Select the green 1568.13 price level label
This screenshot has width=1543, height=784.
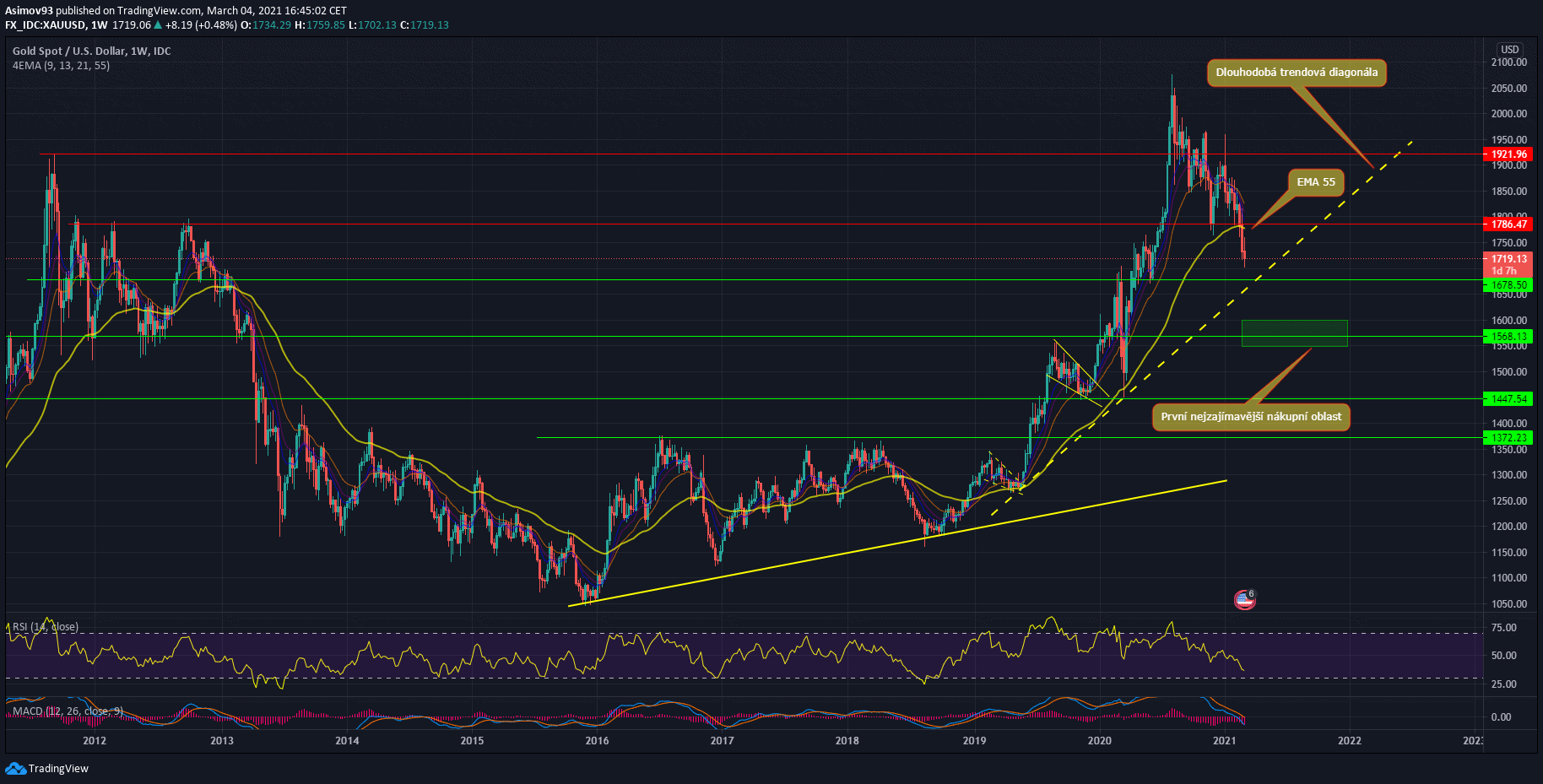(x=1508, y=337)
